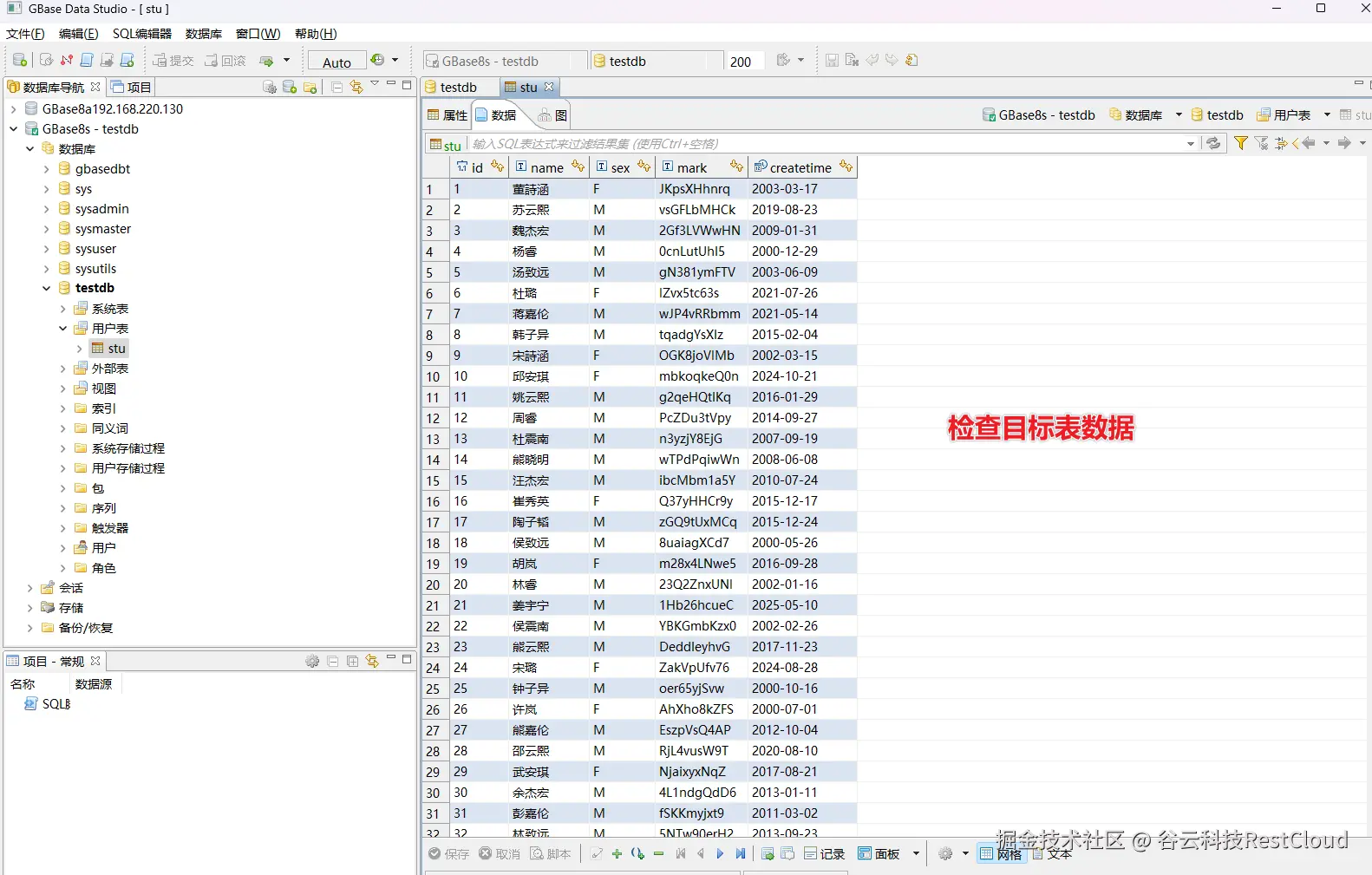Collapse the GBase8s - testdb connection node
1372x875 pixels.
pos(13,129)
